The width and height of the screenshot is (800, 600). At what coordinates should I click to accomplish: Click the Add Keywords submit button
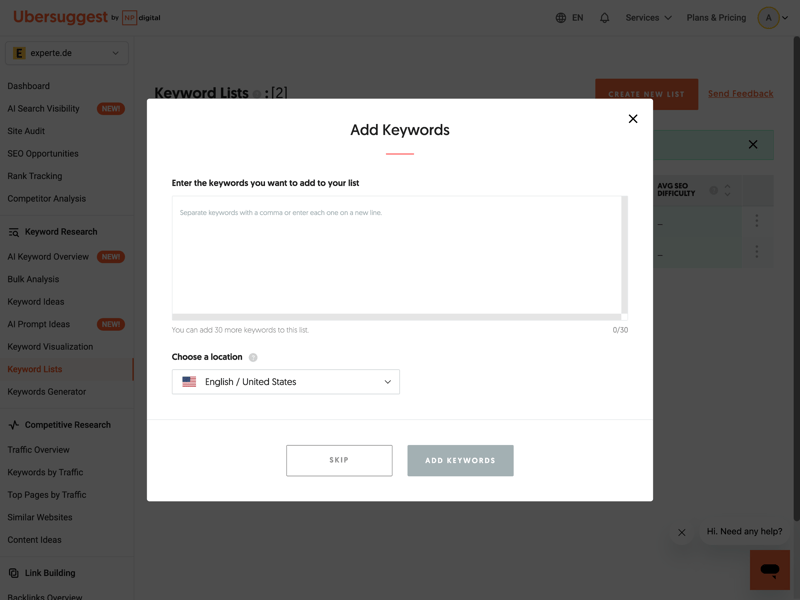pos(460,461)
